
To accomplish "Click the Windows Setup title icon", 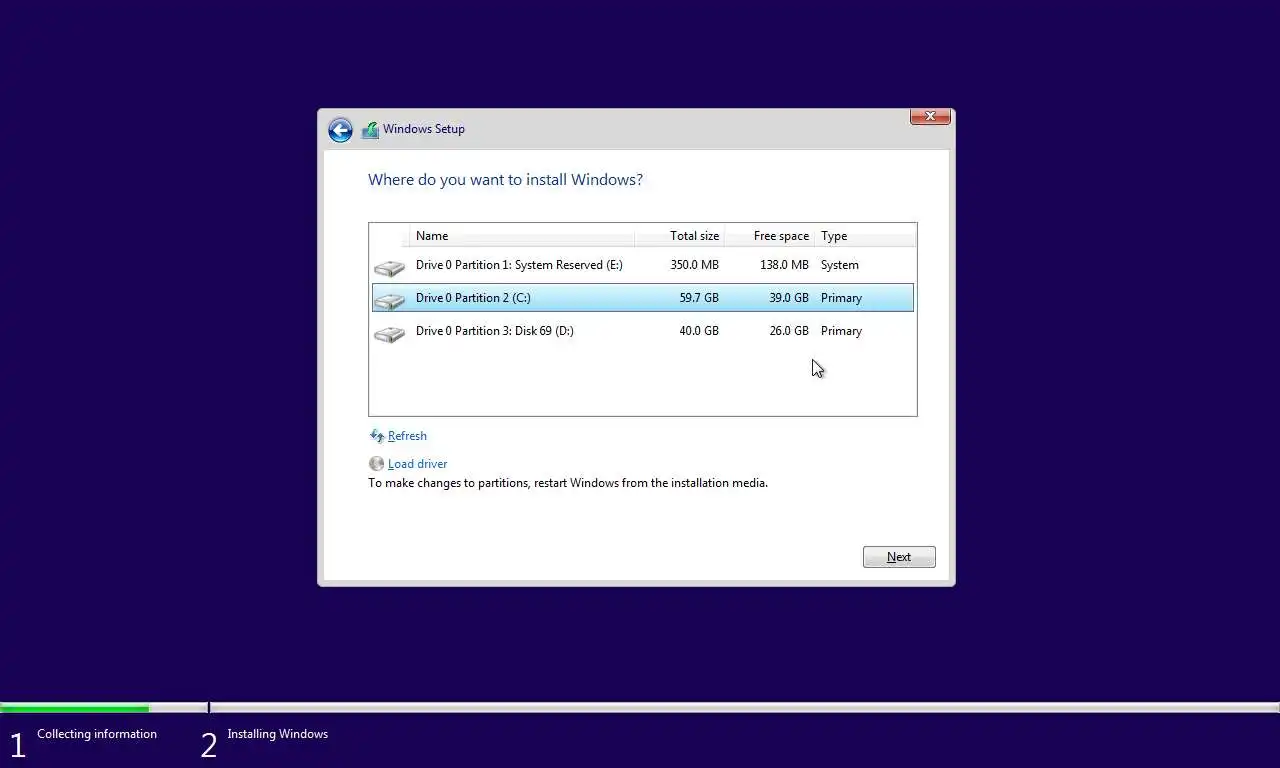I will pos(370,129).
